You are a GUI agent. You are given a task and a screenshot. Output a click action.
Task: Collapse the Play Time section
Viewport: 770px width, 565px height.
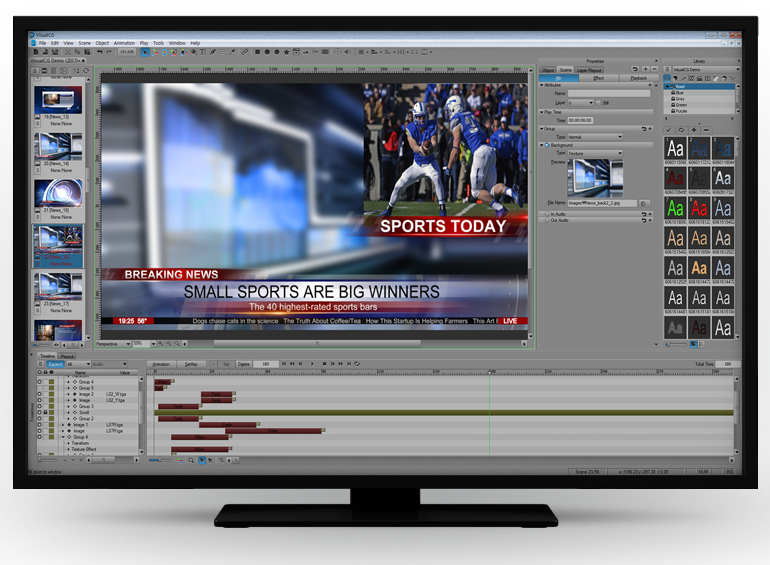[542, 112]
